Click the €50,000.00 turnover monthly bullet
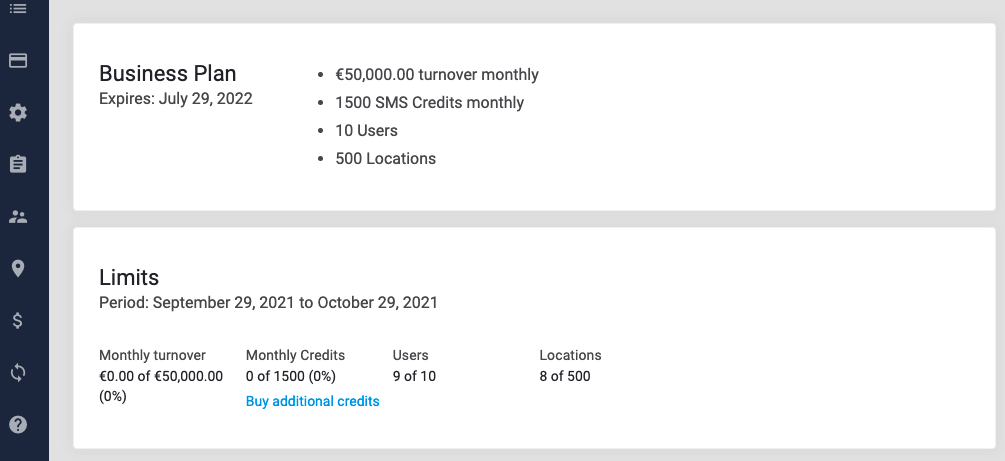The image size is (1005, 461). (x=437, y=74)
